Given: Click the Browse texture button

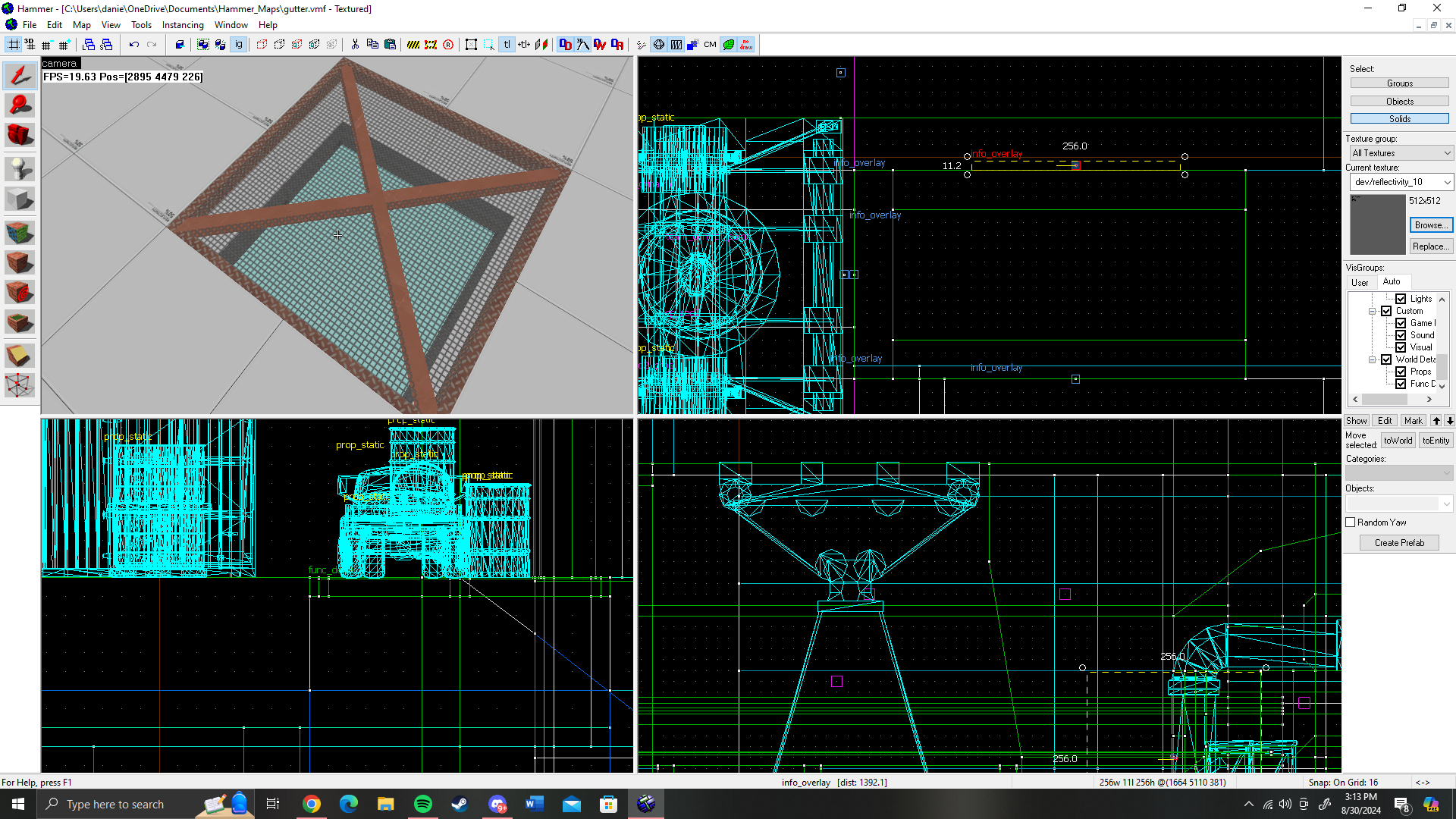Looking at the screenshot, I should pyautogui.click(x=1431, y=225).
